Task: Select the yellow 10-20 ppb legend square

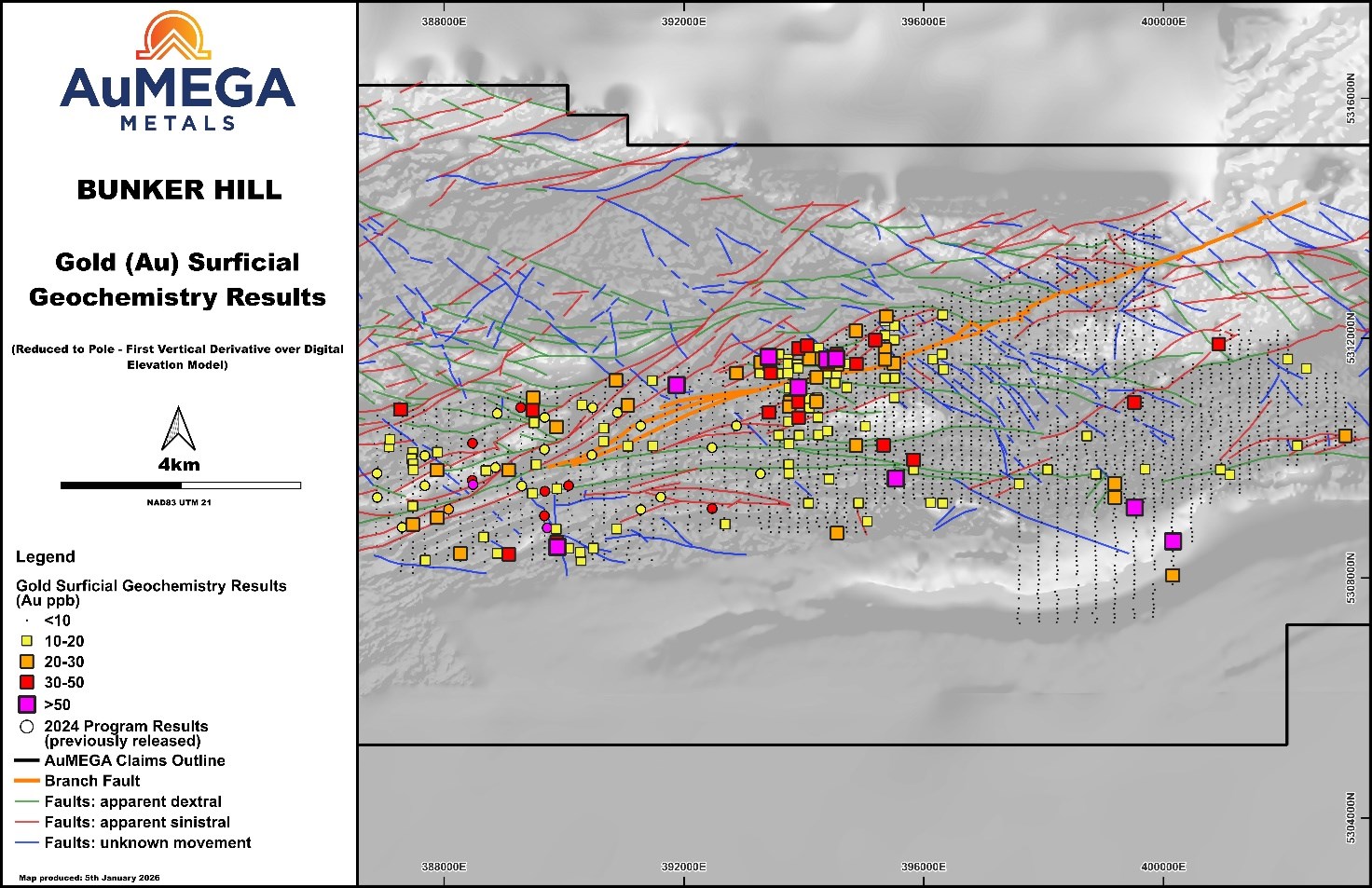Action: (x=27, y=641)
